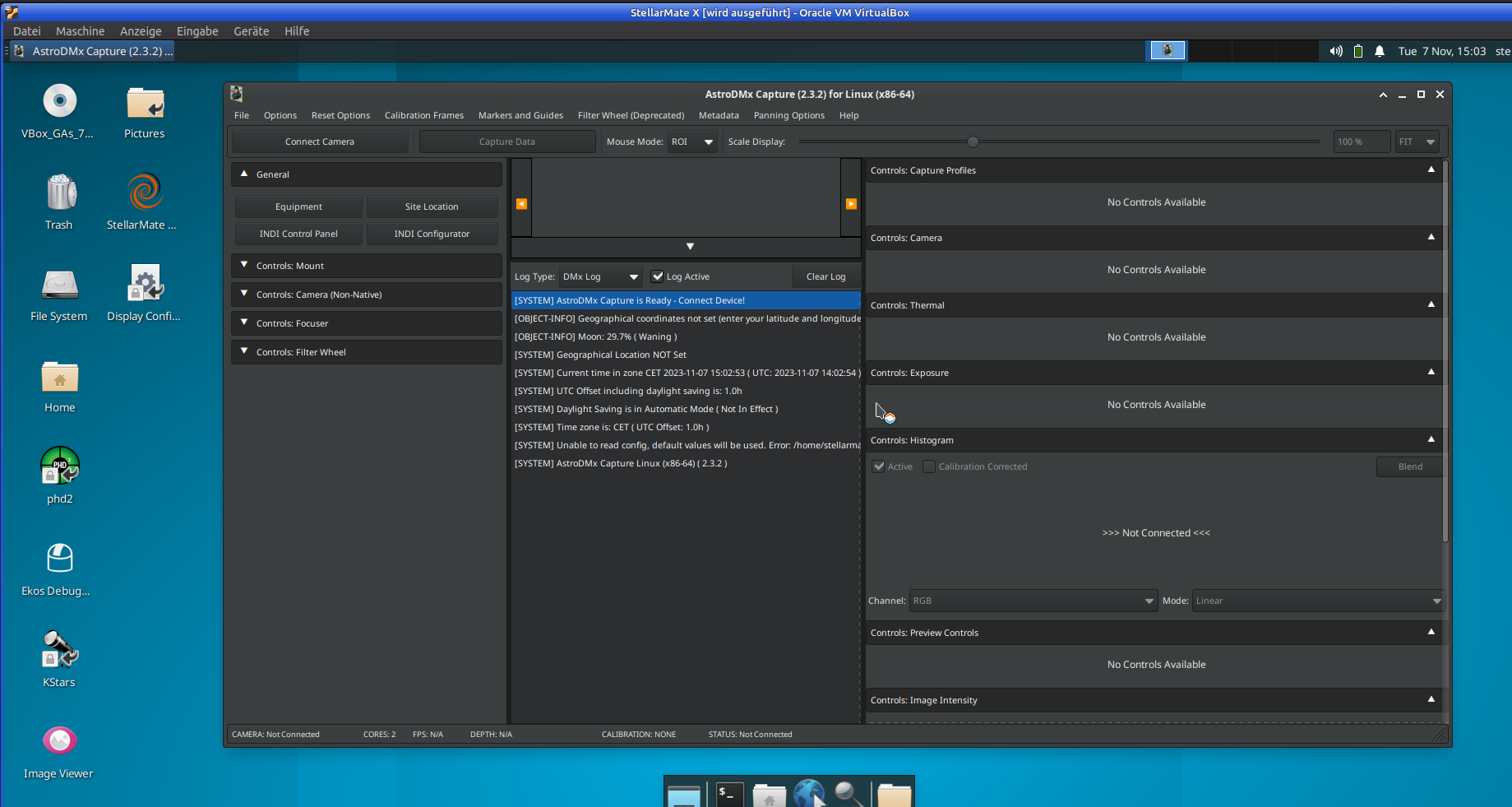Click the show desktop icon in dock

(684, 795)
